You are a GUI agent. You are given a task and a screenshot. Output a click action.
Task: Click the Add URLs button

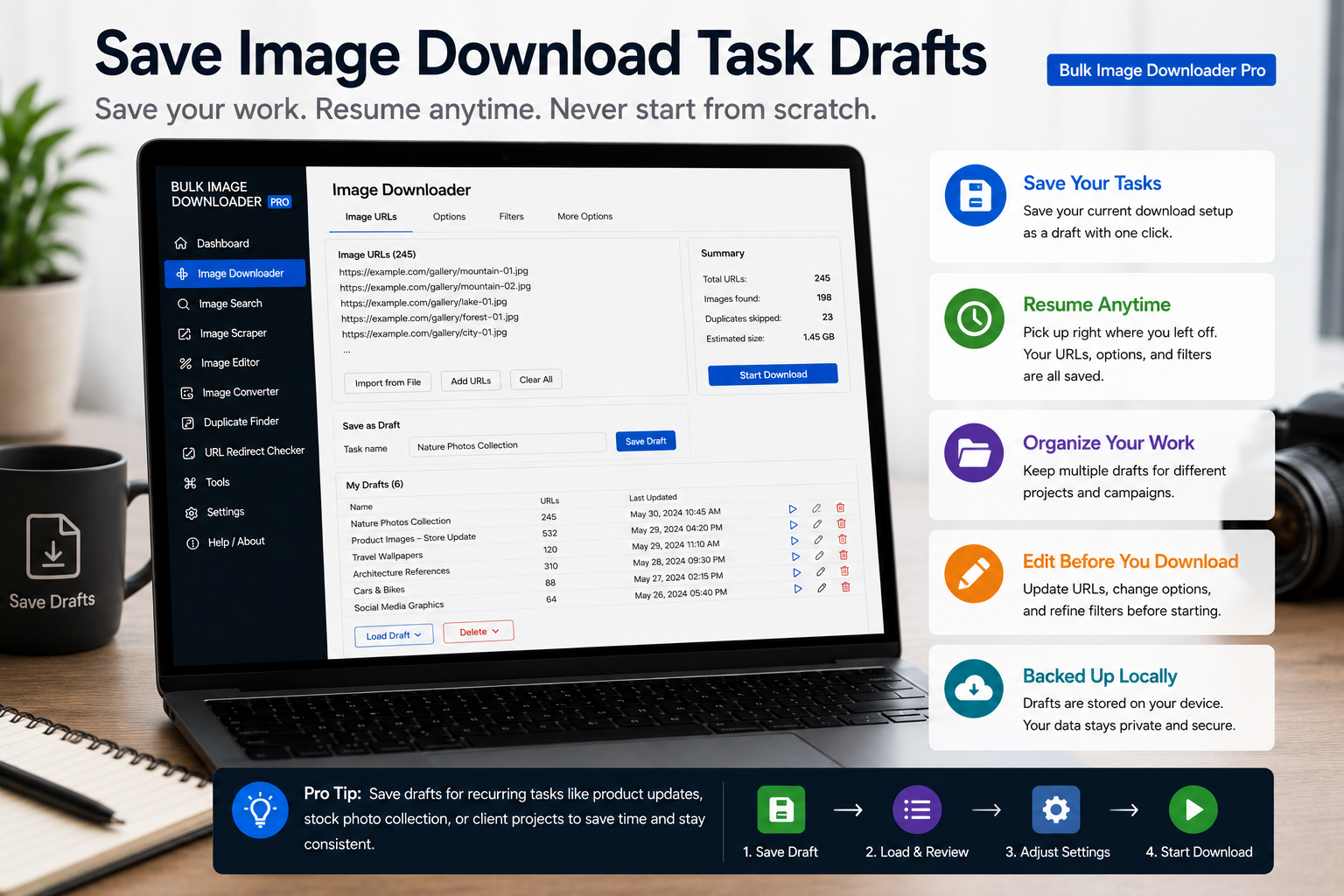(x=471, y=381)
